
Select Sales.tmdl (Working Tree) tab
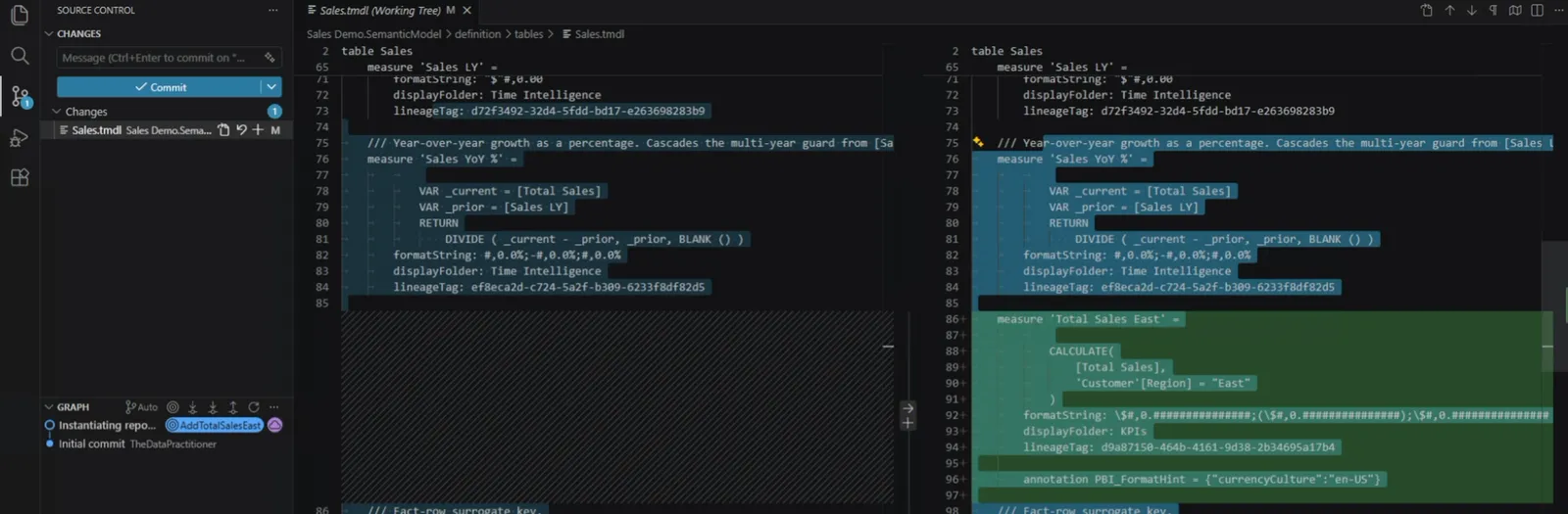(x=380, y=11)
